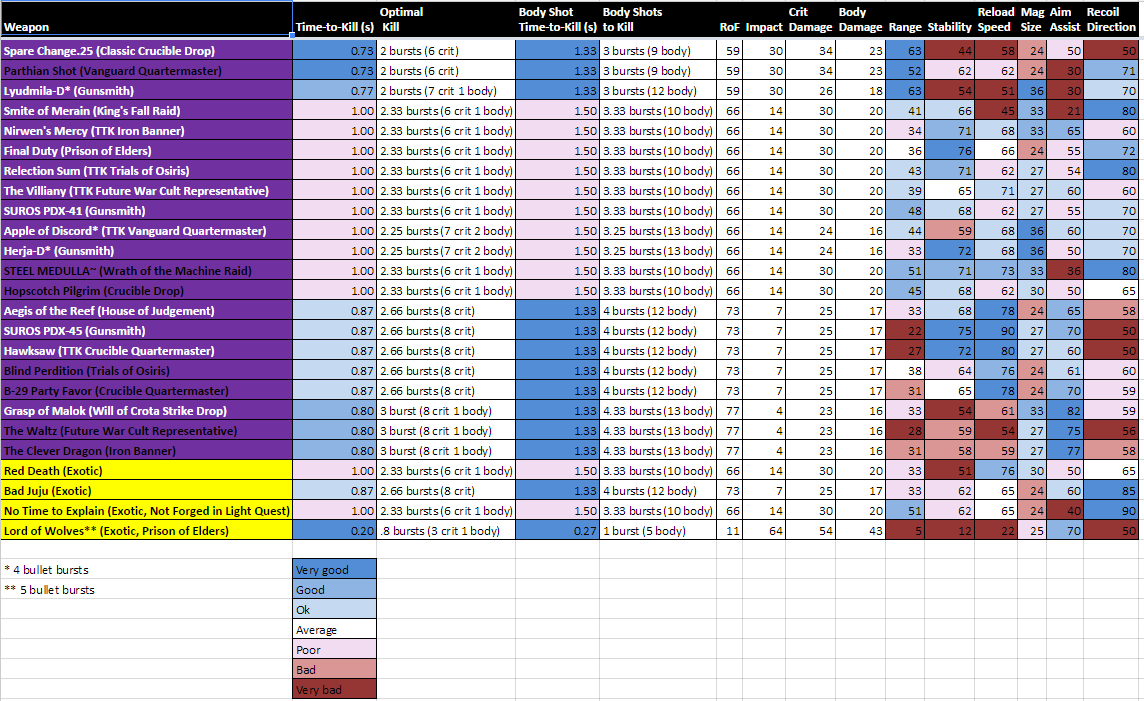The height and width of the screenshot is (701, 1144).
Task: Select the Aim Assist header cell
Action: click(x=1064, y=19)
